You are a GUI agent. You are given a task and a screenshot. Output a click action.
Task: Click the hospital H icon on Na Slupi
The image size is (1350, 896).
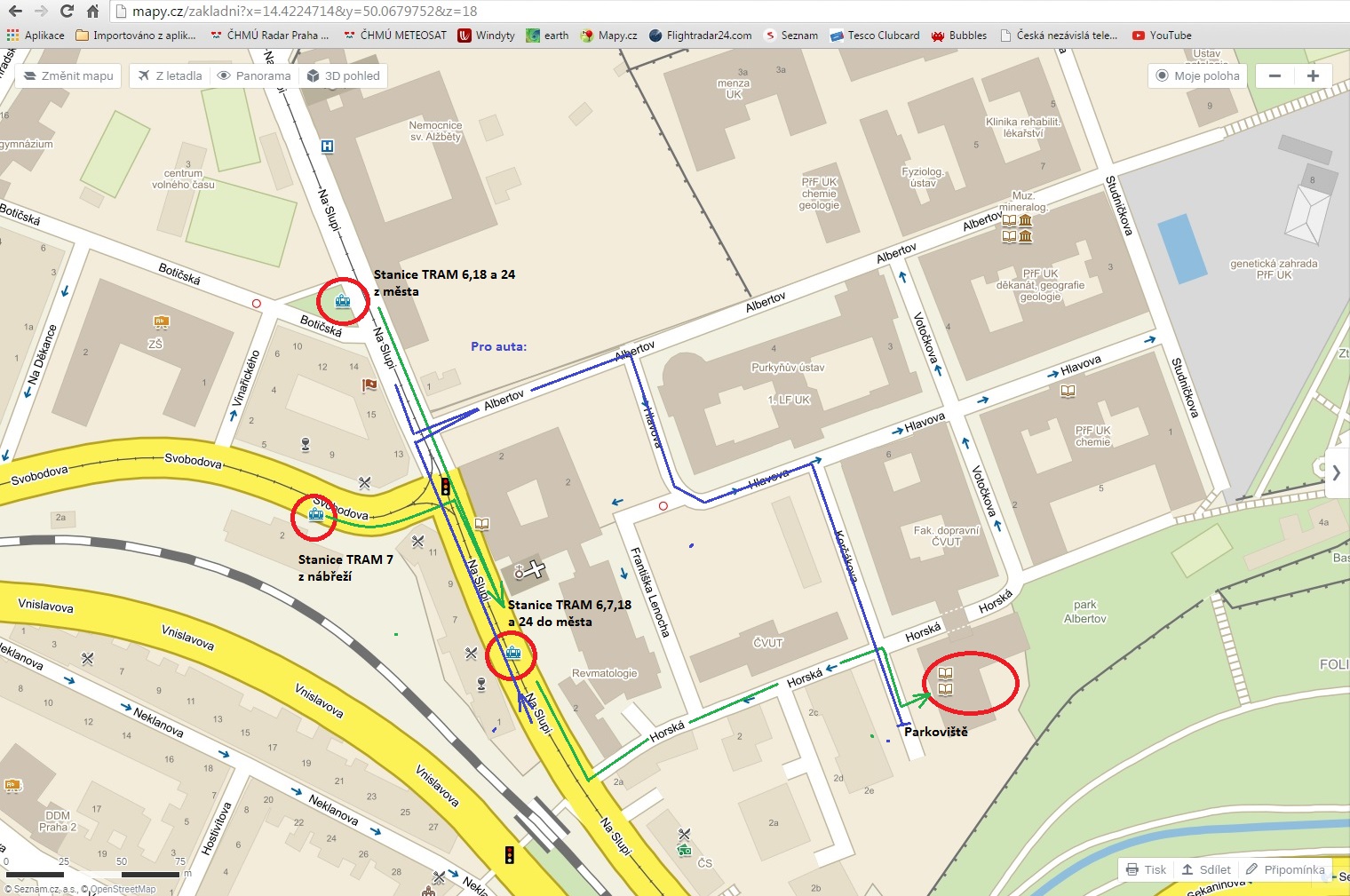point(327,146)
